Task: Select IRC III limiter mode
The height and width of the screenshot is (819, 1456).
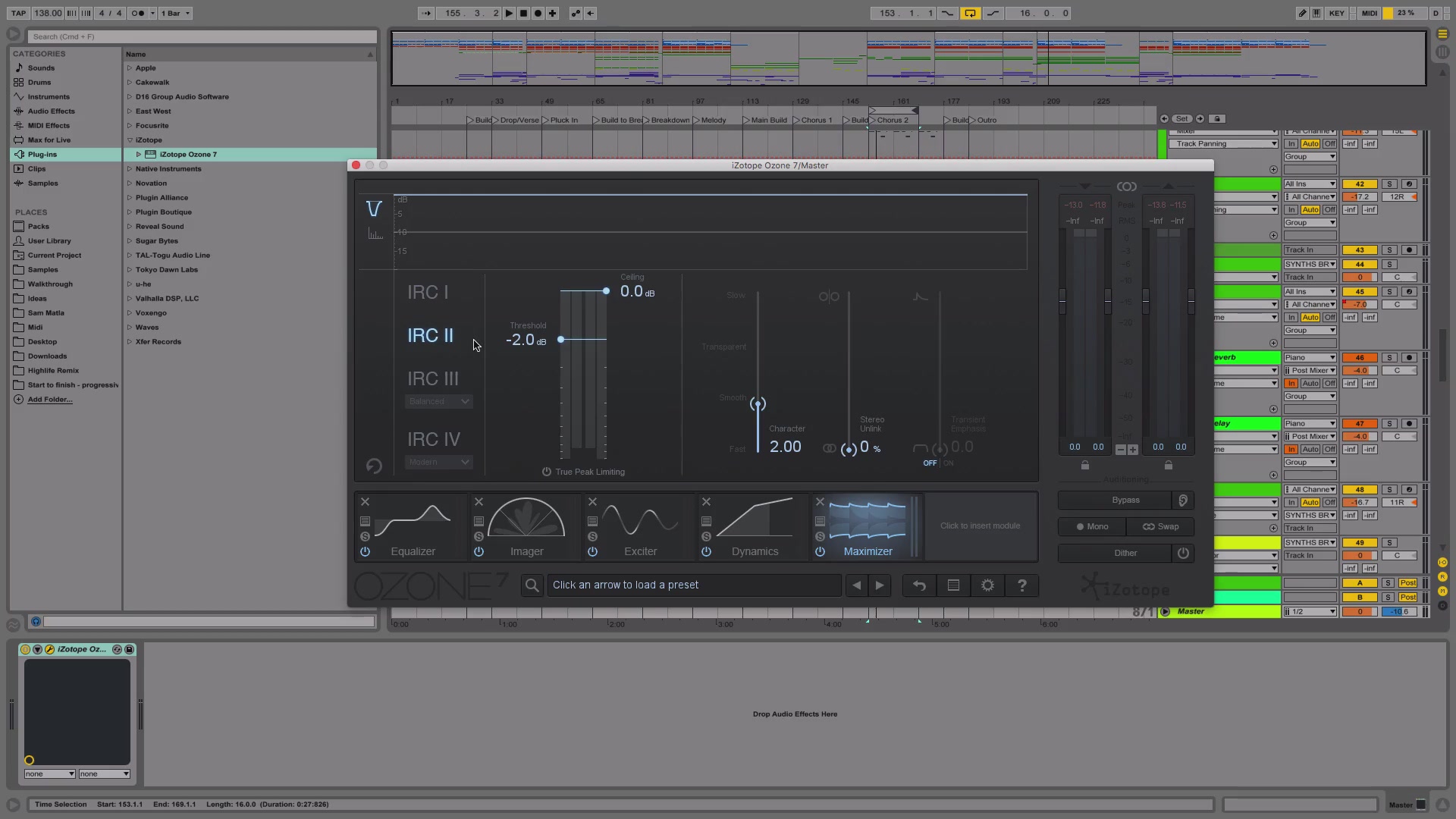Action: (433, 379)
